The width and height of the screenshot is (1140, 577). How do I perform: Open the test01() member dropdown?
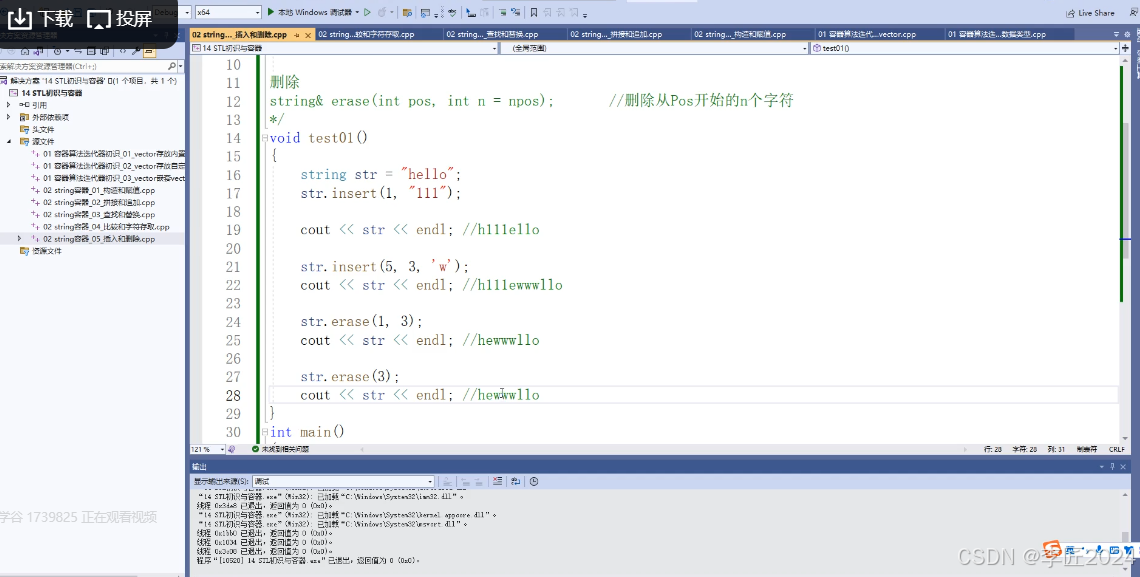coord(966,48)
